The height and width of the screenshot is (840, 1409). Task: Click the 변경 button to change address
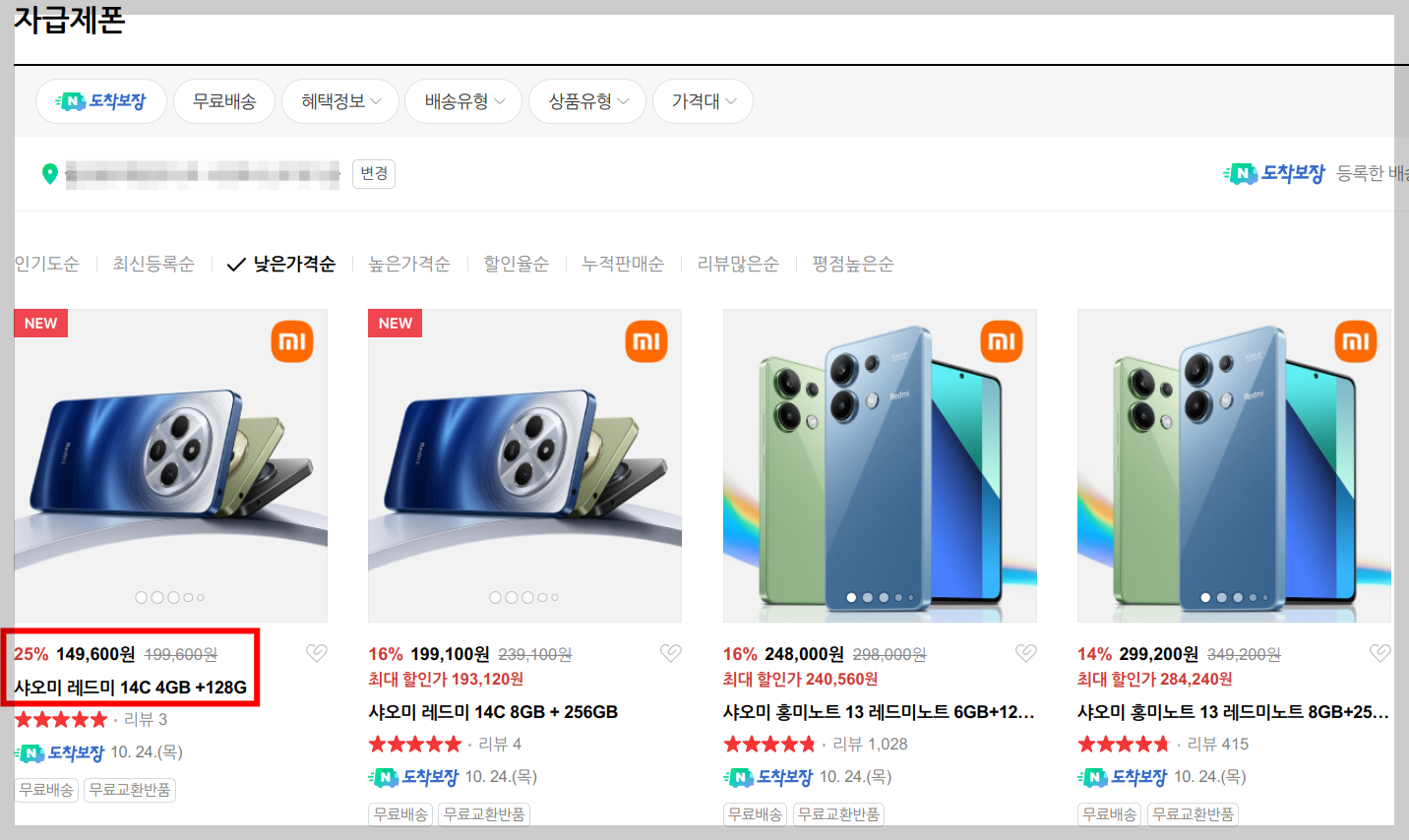coord(374,174)
